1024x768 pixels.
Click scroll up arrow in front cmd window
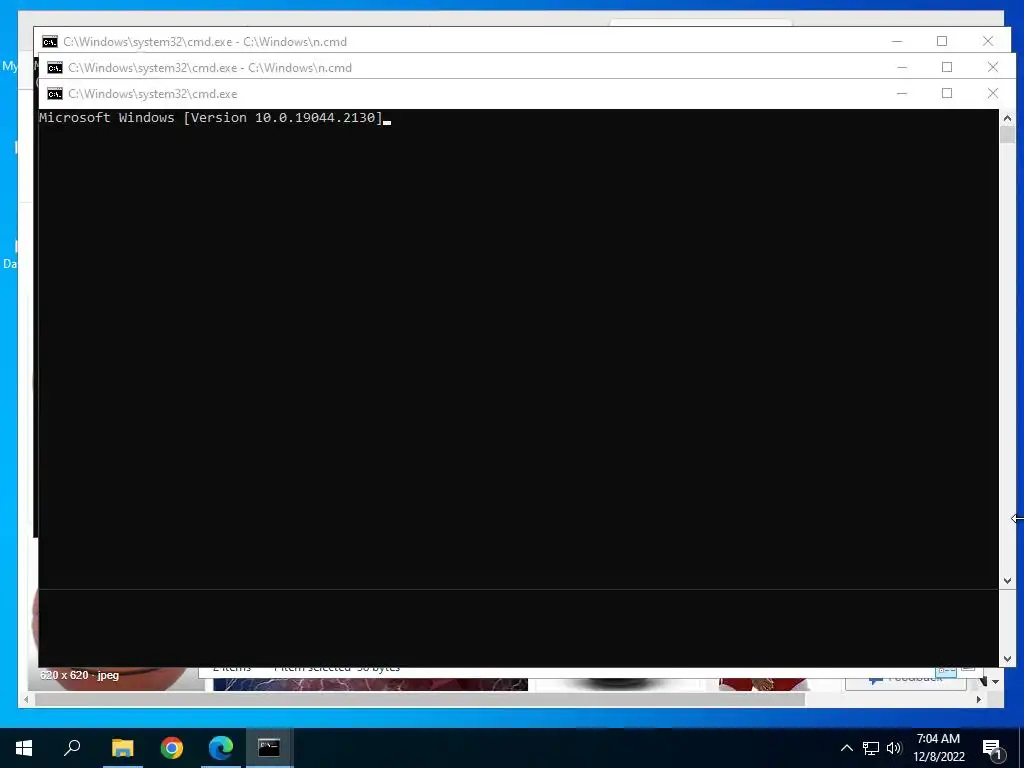[x=1007, y=118]
